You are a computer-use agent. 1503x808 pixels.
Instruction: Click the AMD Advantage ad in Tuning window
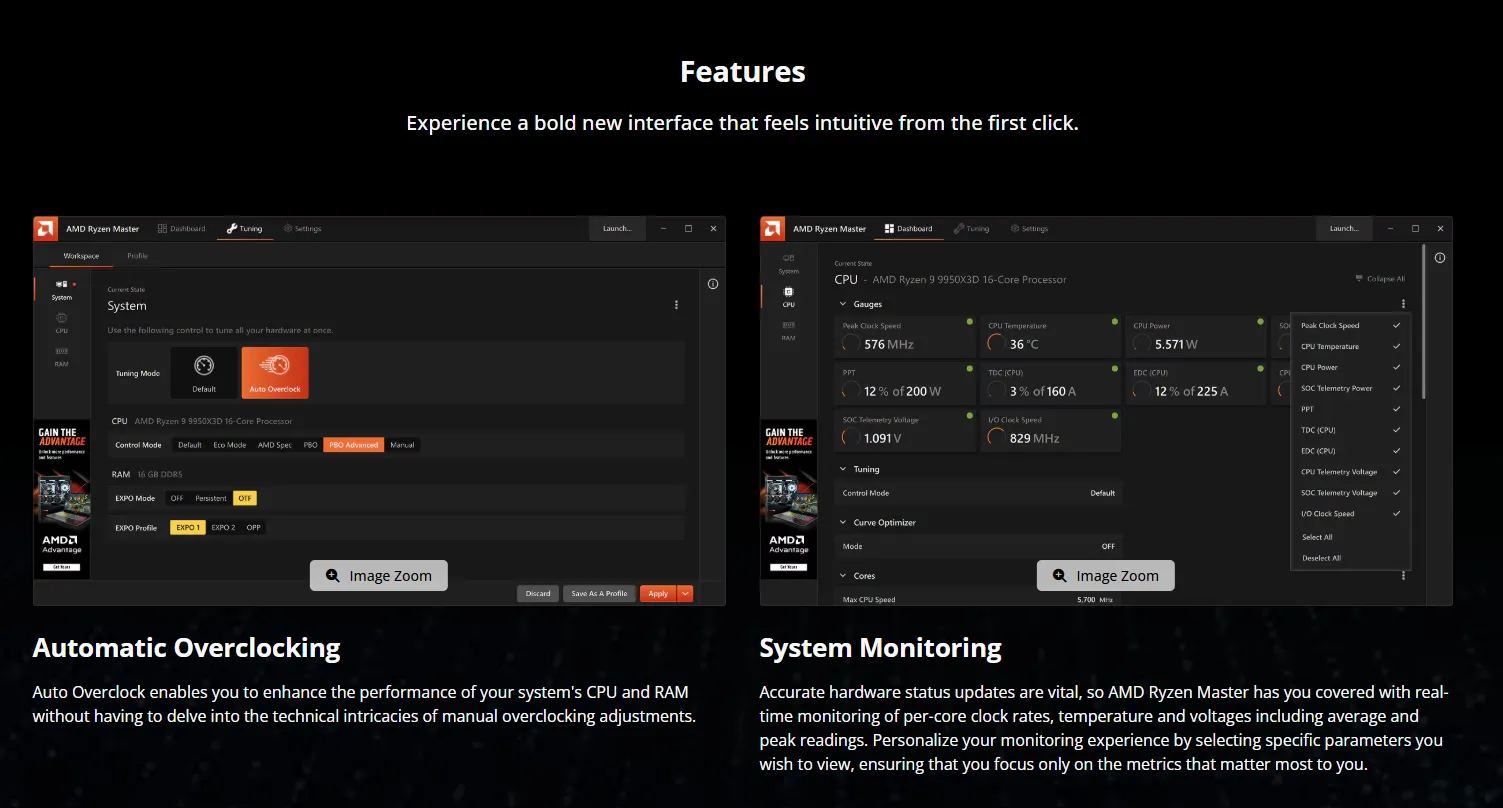(62, 499)
